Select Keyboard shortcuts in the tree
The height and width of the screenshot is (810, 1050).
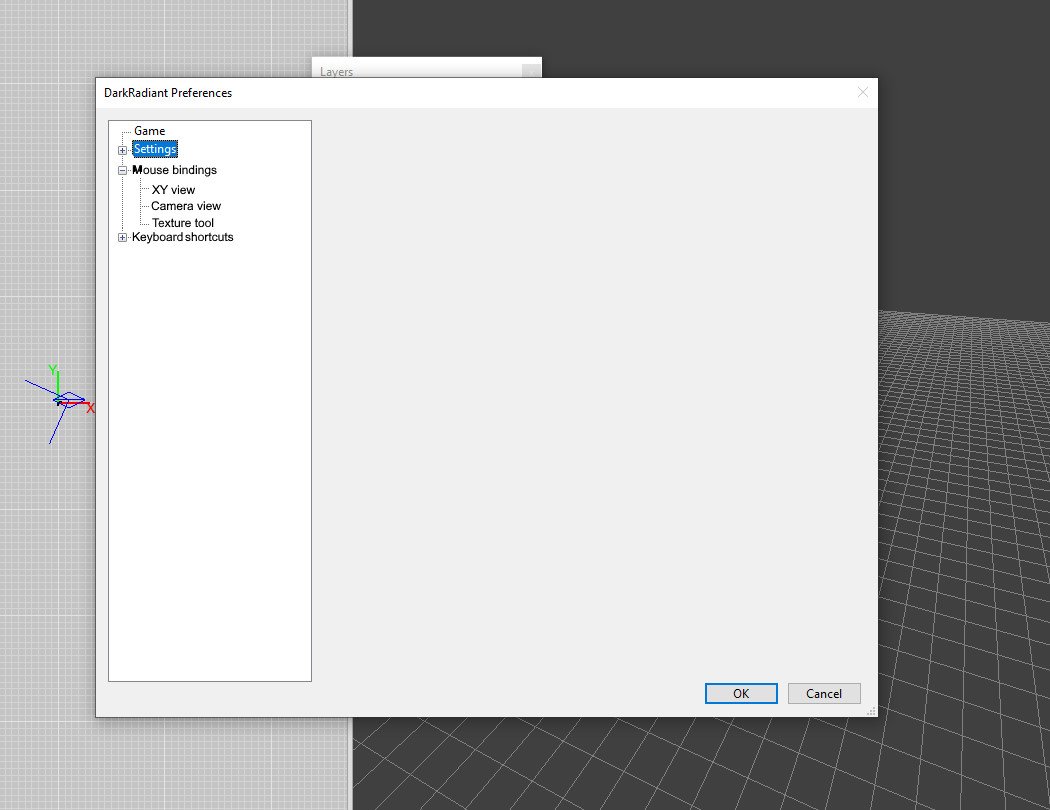coord(182,237)
